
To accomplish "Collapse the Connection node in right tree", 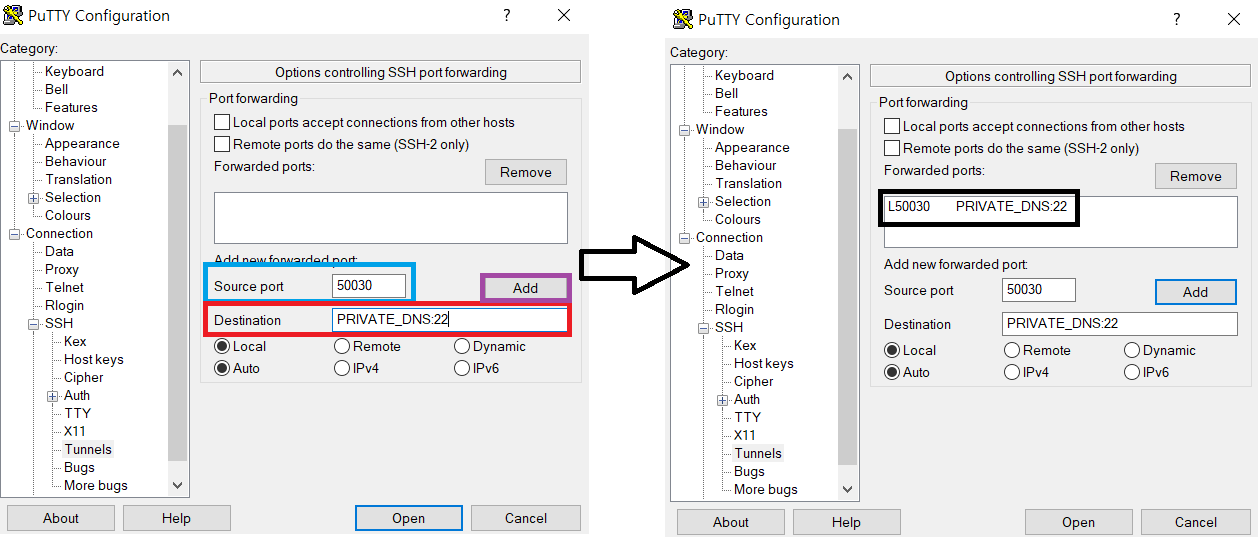I will click(685, 238).
